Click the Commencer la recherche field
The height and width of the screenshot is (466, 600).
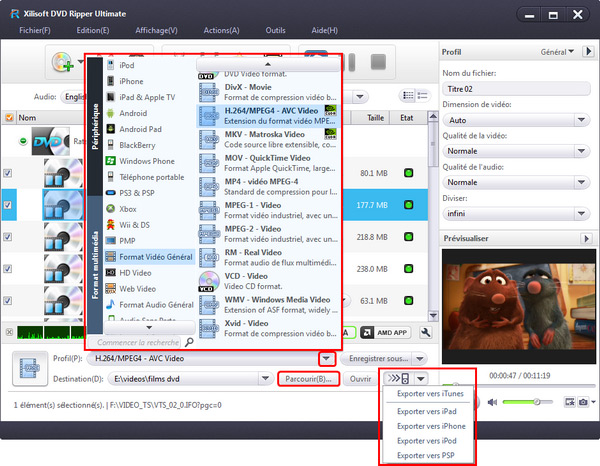coord(137,342)
